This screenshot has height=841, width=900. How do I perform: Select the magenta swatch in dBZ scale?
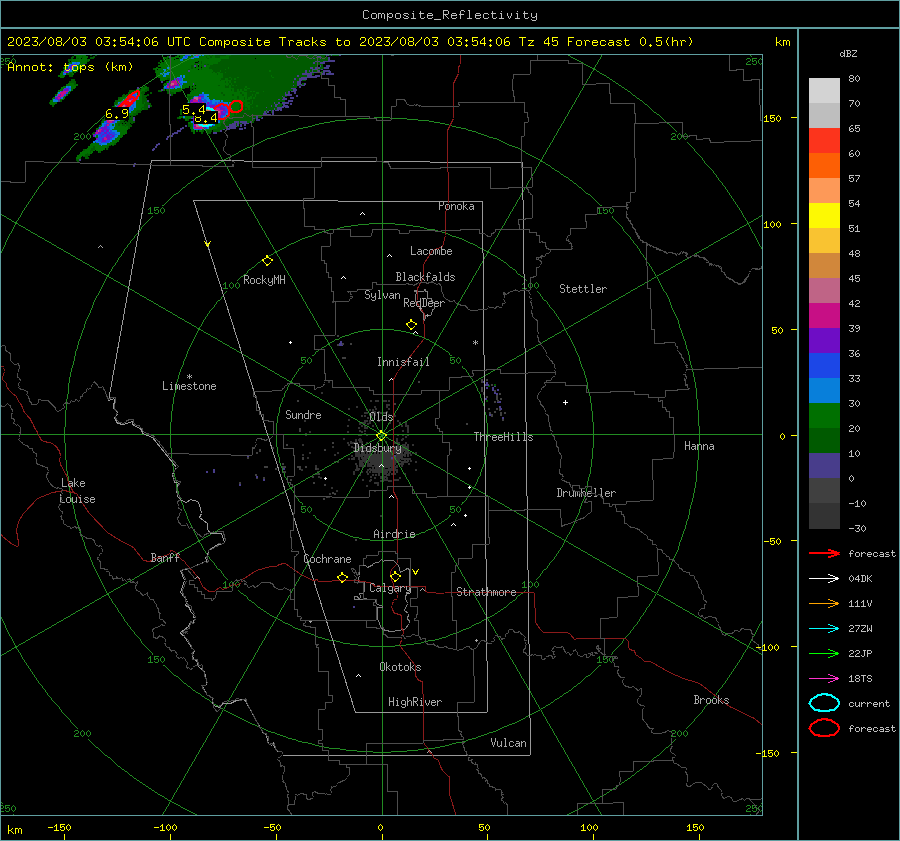pyautogui.click(x=824, y=316)
